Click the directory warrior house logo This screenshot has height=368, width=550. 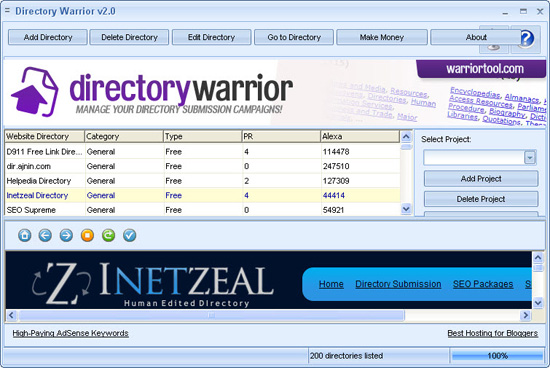coord(34,92)
